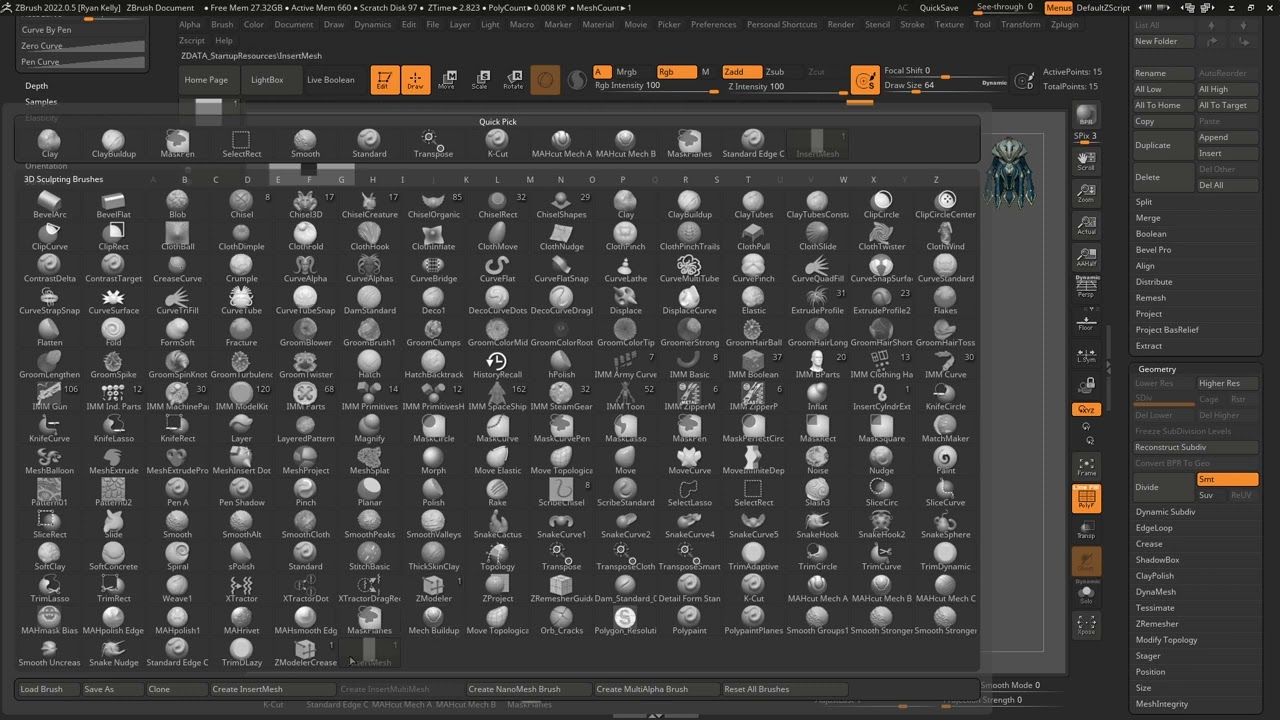Adjust the Draw Size slider
The width and height of the screenshot is (1280, 720).
click(x=945, y=86)
